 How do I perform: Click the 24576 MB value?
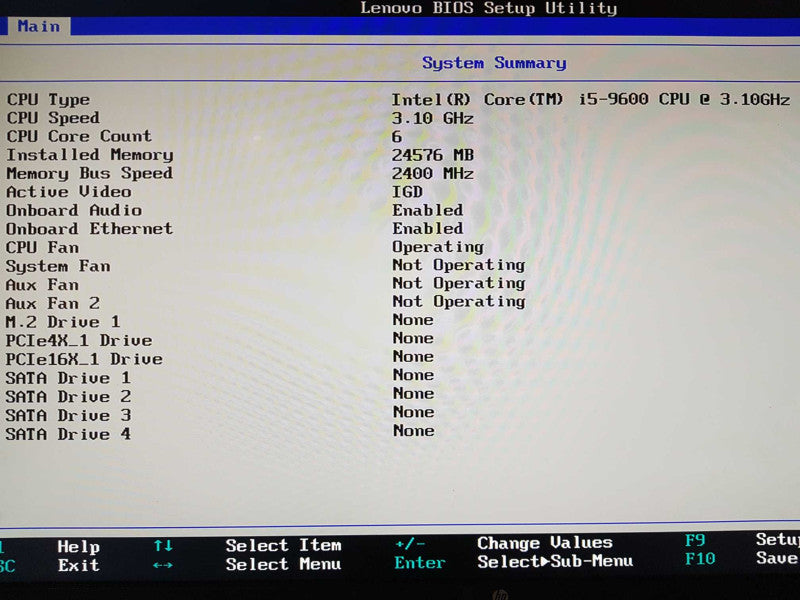pos(433,155)
